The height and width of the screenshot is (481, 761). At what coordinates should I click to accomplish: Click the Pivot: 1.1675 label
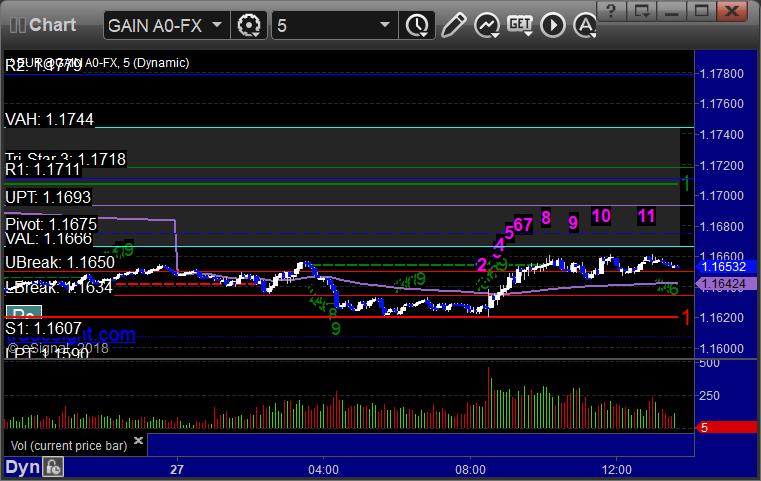51,224
